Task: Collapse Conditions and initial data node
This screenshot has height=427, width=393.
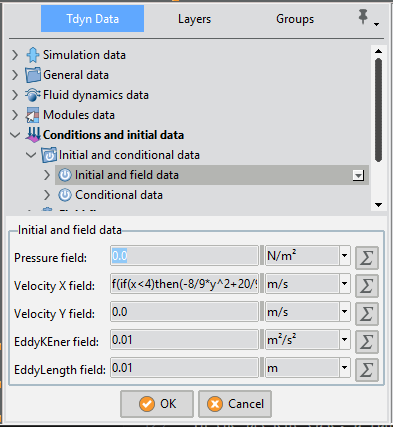Action: (x=15, y=135)
